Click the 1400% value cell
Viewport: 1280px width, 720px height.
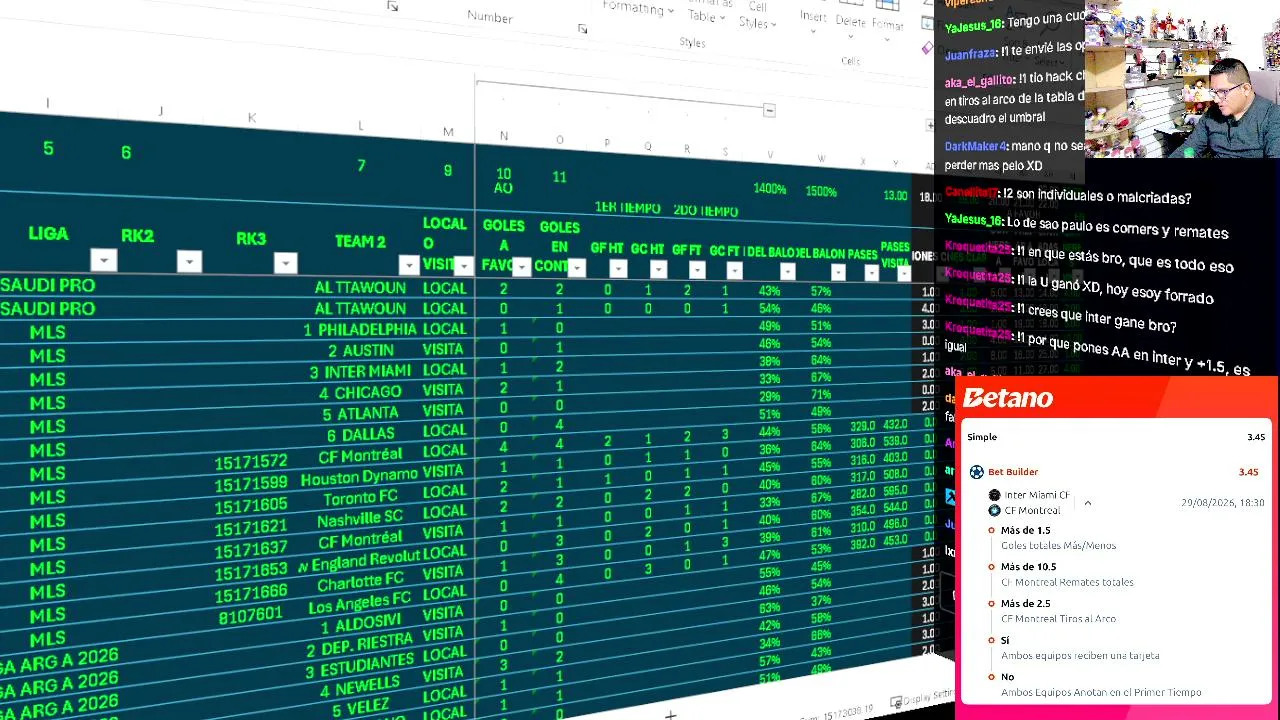(x=769, y=189)
